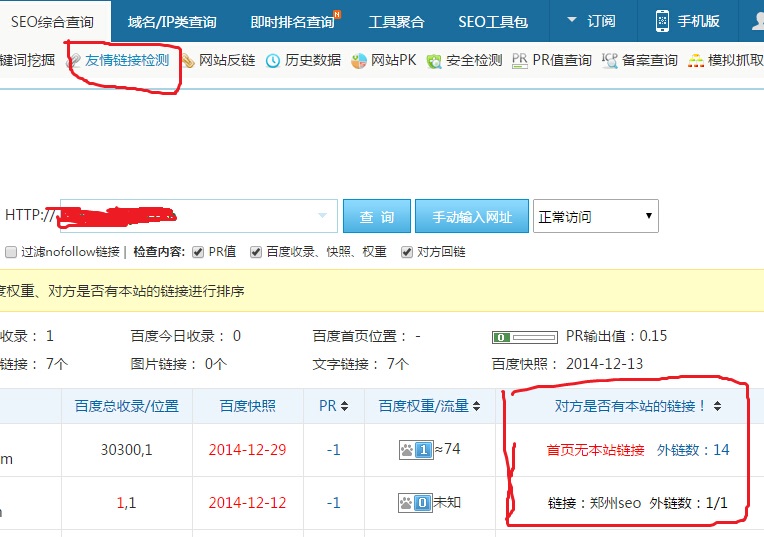
Task: Click the 30300,1 index value
Action: [127, 449]
